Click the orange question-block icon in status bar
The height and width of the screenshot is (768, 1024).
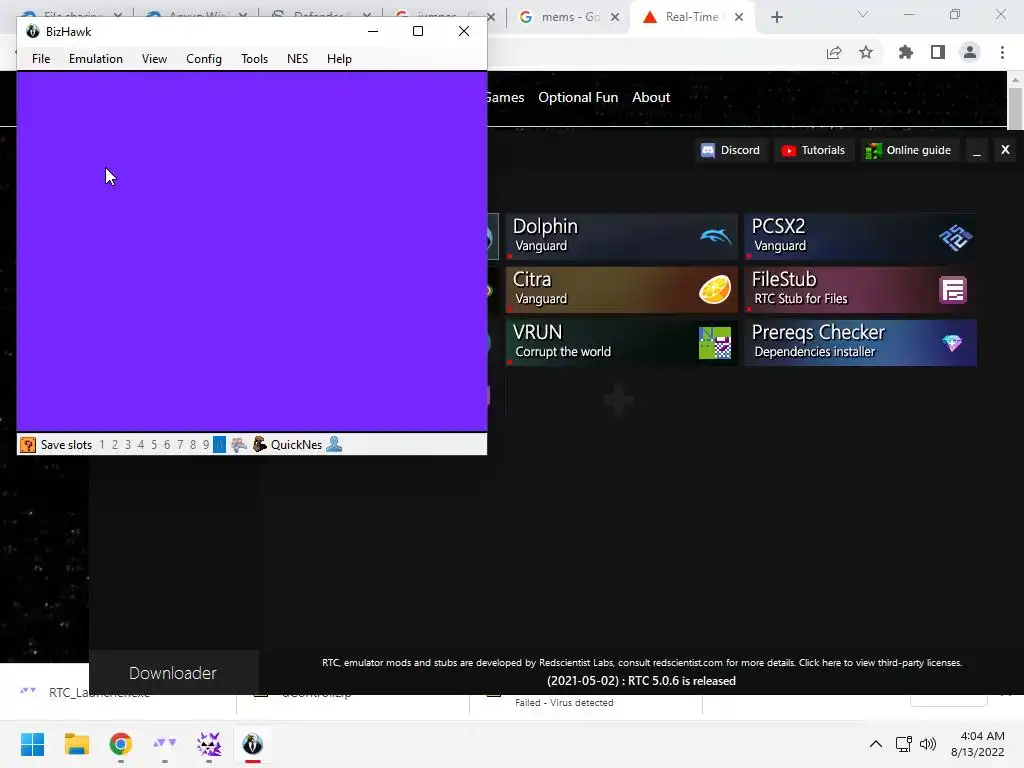[27, 445]
